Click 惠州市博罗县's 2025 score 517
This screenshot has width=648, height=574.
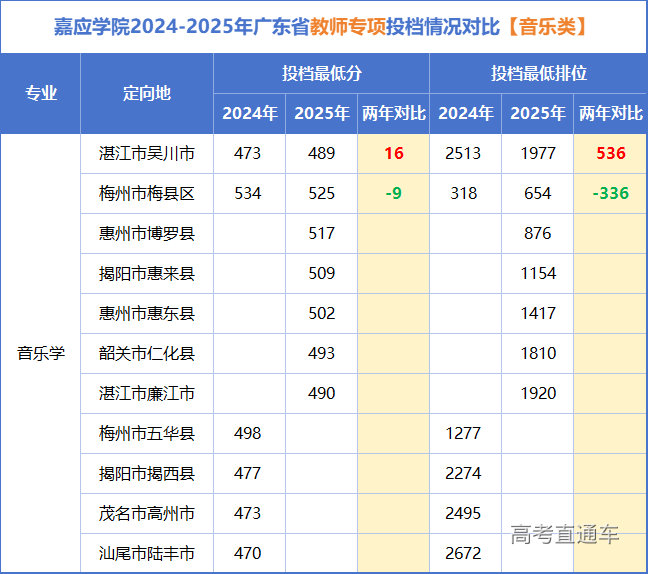tap(321, 234)
